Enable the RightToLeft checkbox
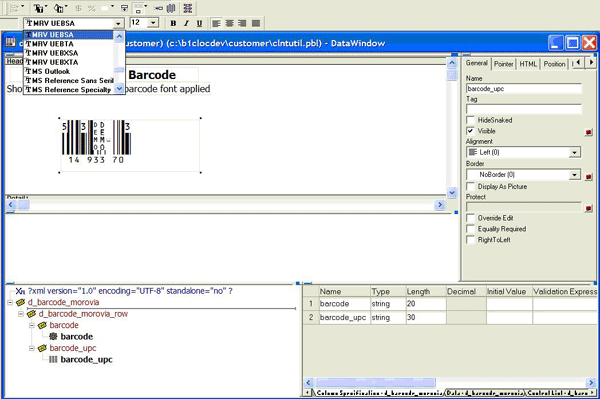 coord(470,239)
